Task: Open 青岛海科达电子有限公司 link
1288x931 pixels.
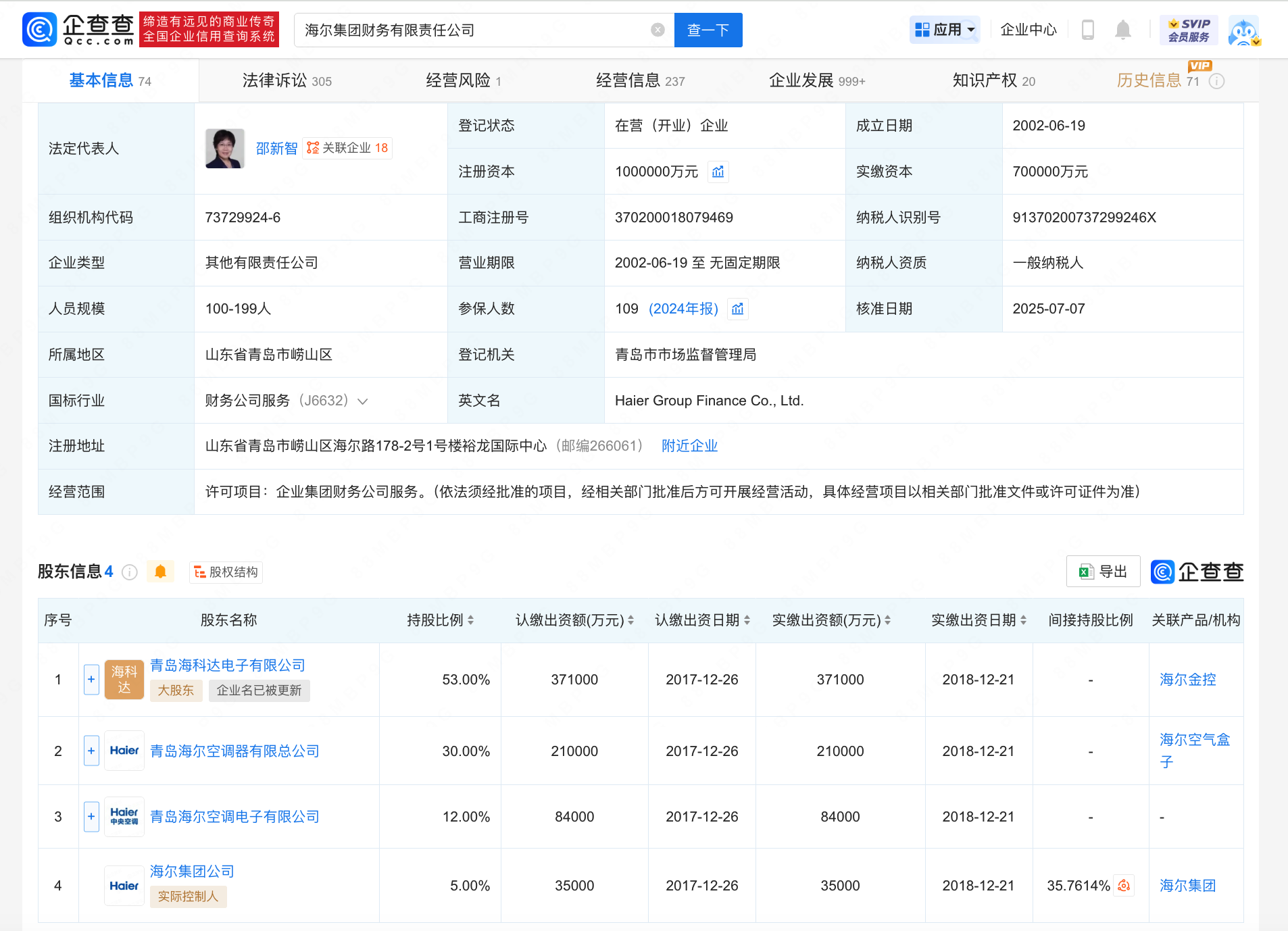Action: pos(228,665)
